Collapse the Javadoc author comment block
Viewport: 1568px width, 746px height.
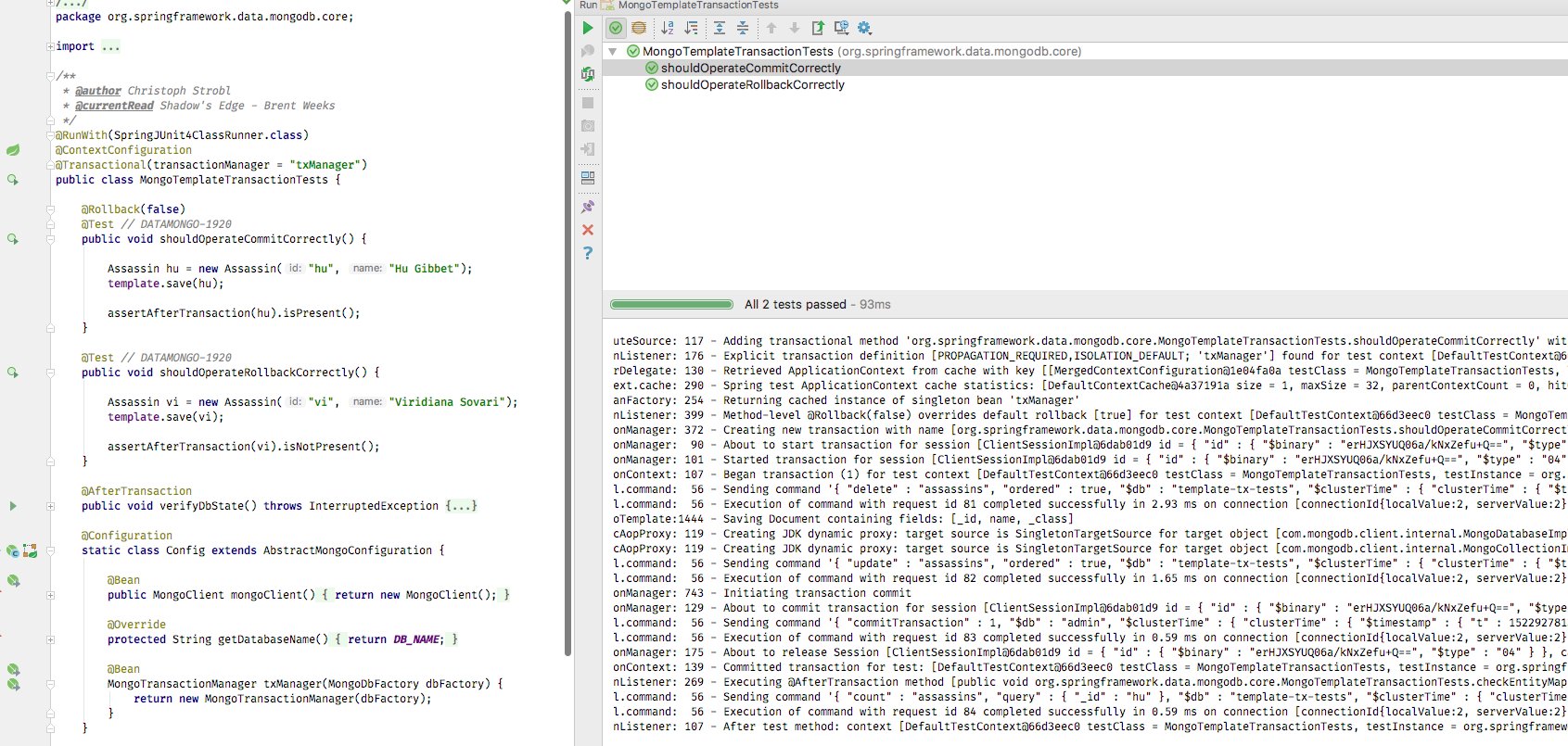tap(50, 76)
